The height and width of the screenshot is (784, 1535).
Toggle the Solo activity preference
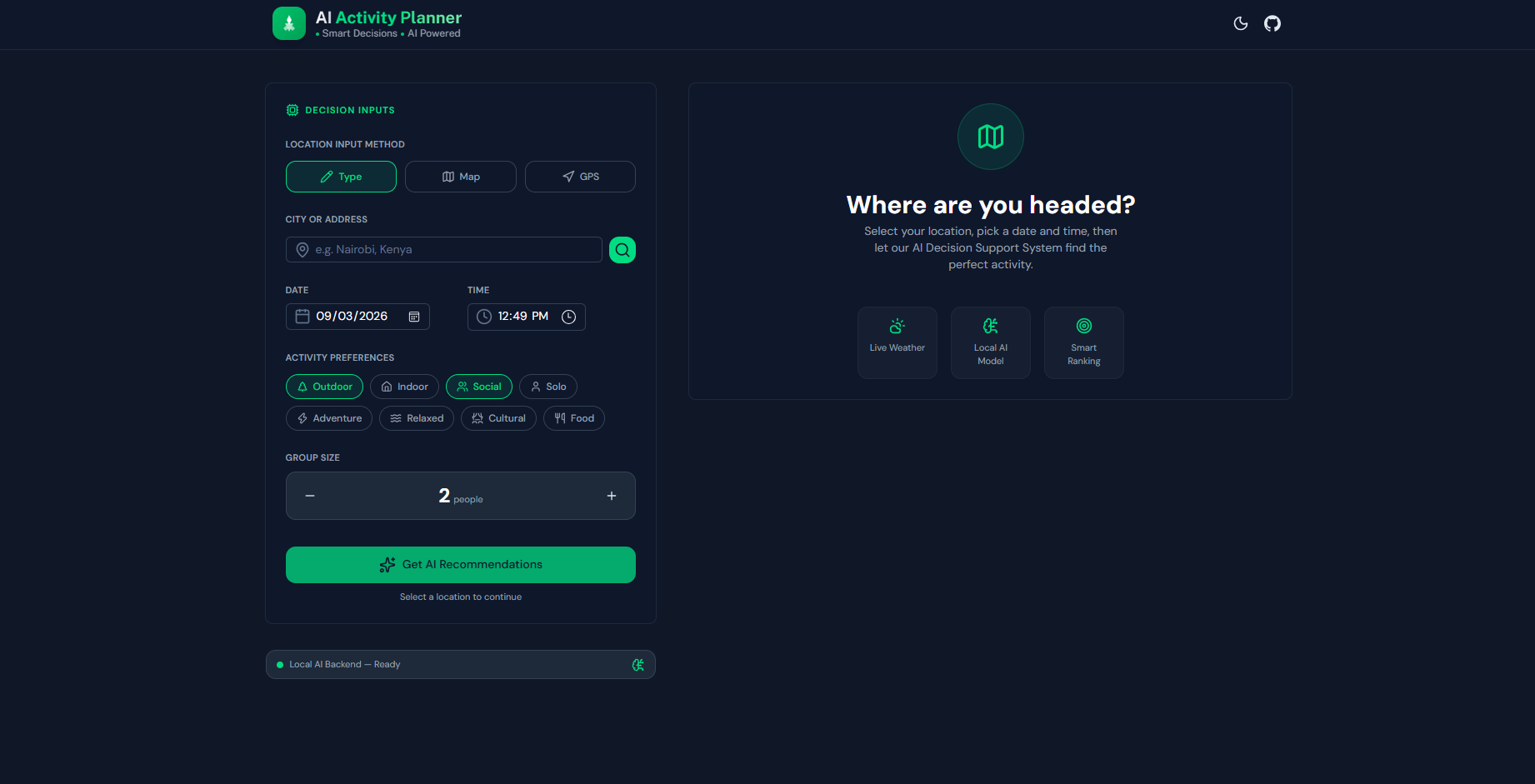point(548,387)
